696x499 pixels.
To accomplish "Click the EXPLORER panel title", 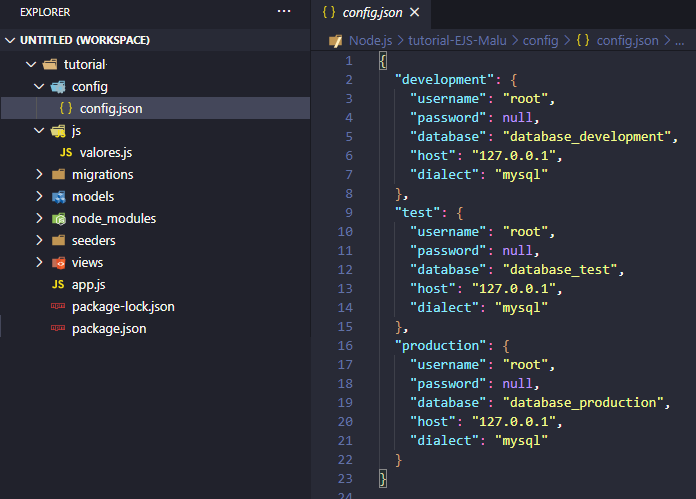I will coord(45,12).
